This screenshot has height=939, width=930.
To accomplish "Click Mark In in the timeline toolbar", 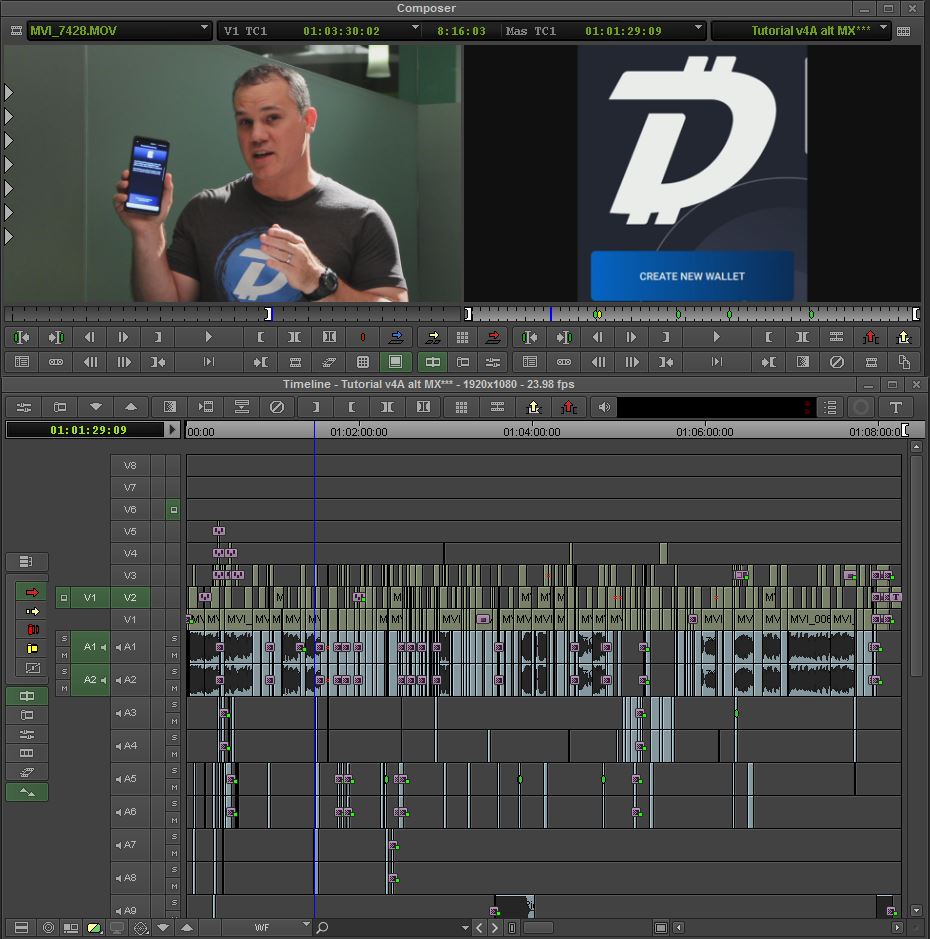I will [316, 407].
